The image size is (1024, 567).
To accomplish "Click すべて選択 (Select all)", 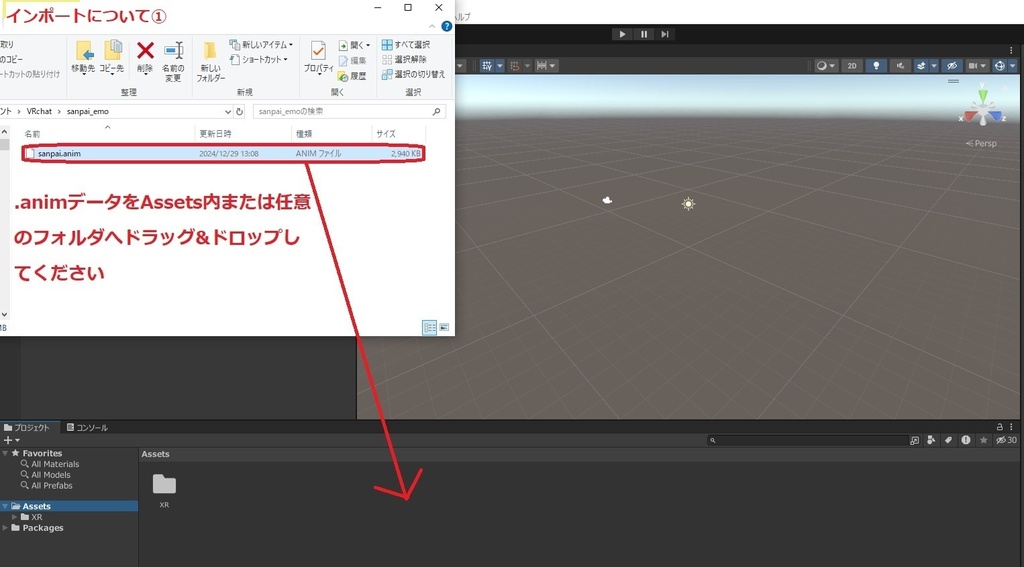I will (x=406, y=44).
